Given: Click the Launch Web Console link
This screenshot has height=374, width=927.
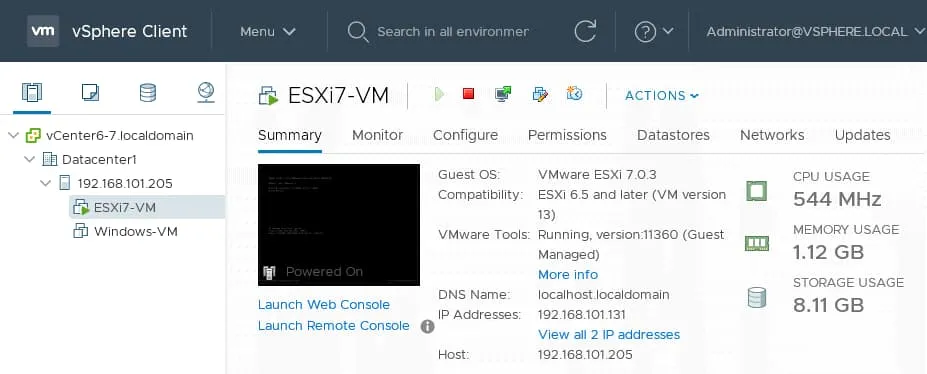Looking at the screenshot, I should point(324,305).
